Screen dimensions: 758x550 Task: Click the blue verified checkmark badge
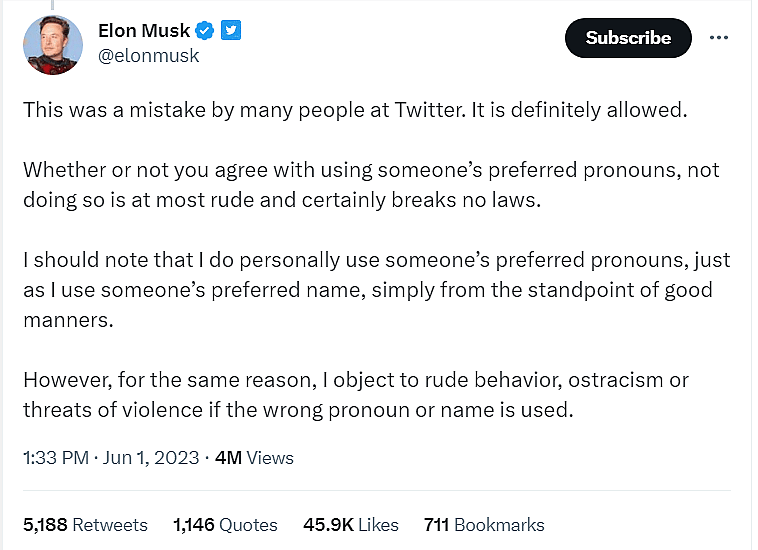[205, 31]
